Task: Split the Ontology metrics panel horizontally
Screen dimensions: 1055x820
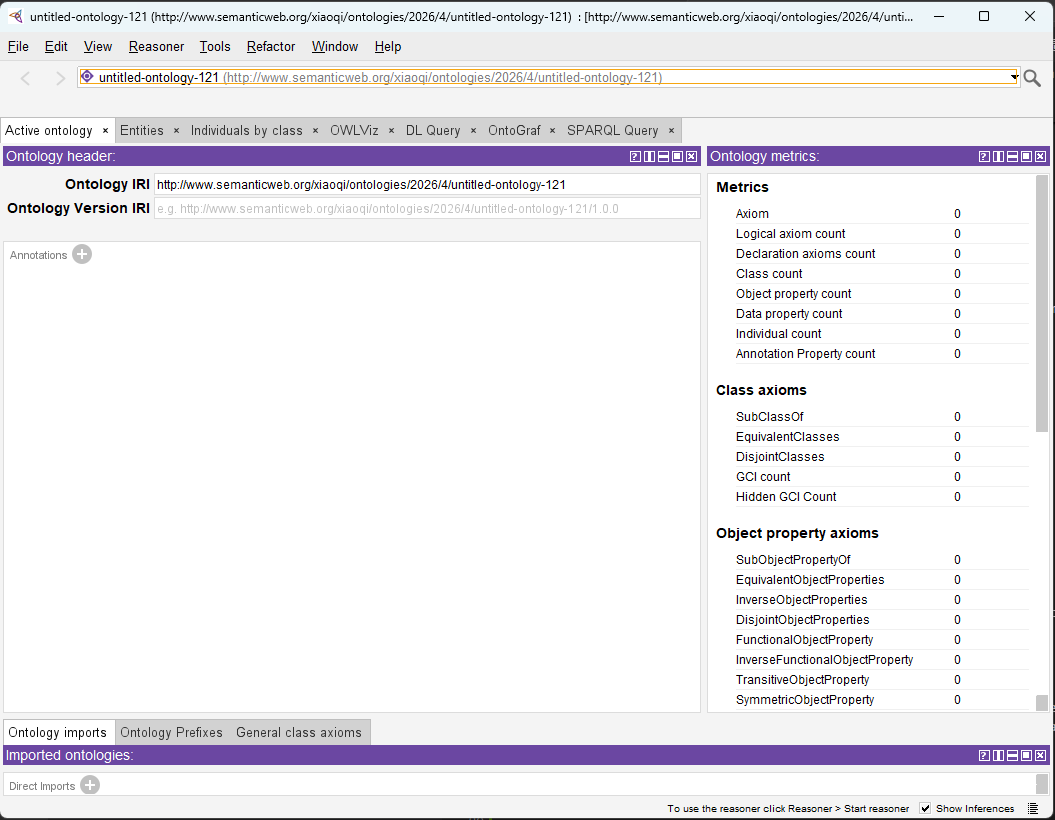Action: pos(1013,156)
